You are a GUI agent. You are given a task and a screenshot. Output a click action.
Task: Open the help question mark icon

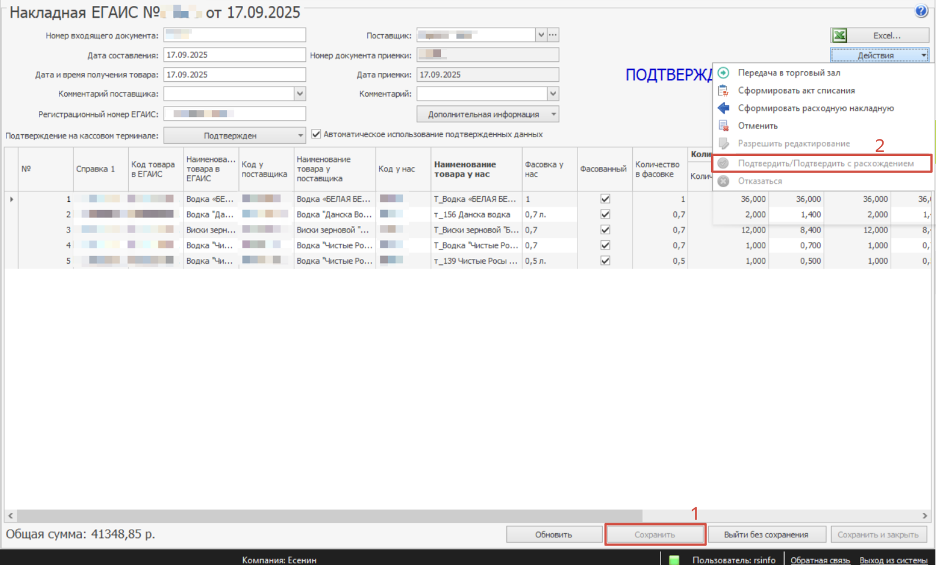tap(921, 11)
